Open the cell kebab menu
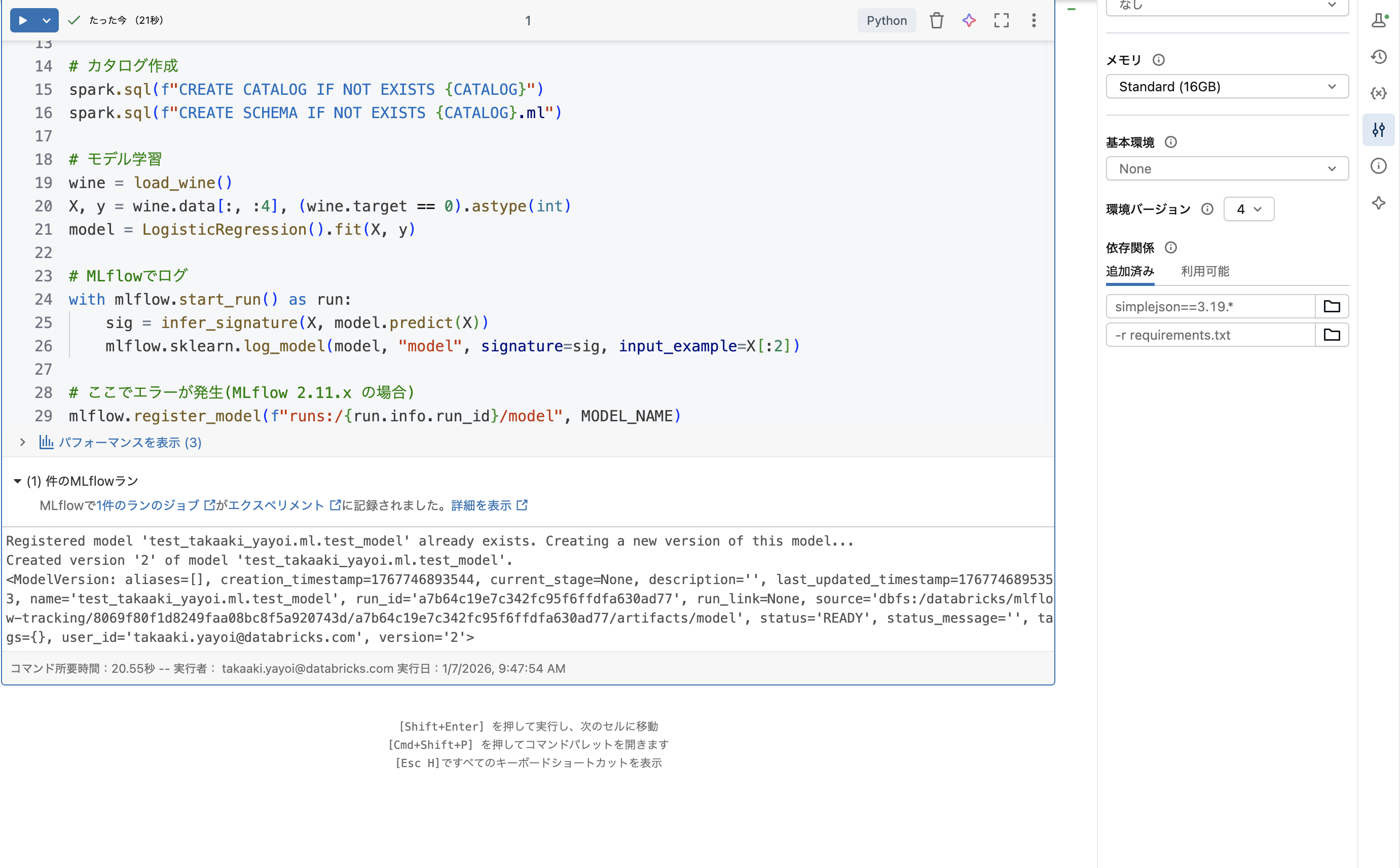This screenshot has width=1400, height=868. pyautogui.click(x=1034, y=20)
